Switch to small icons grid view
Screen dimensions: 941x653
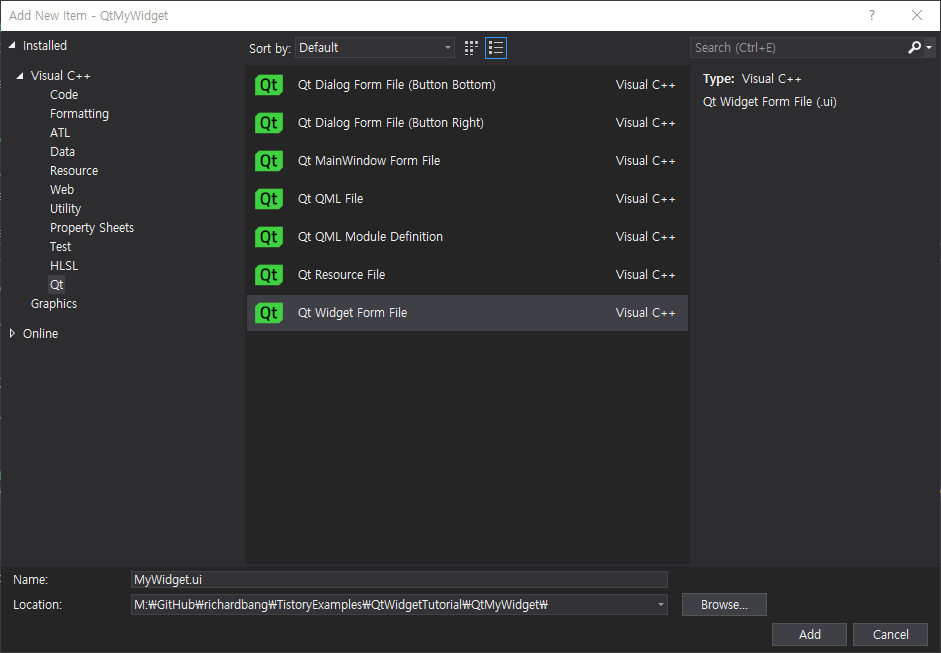[x=471, y=48]
